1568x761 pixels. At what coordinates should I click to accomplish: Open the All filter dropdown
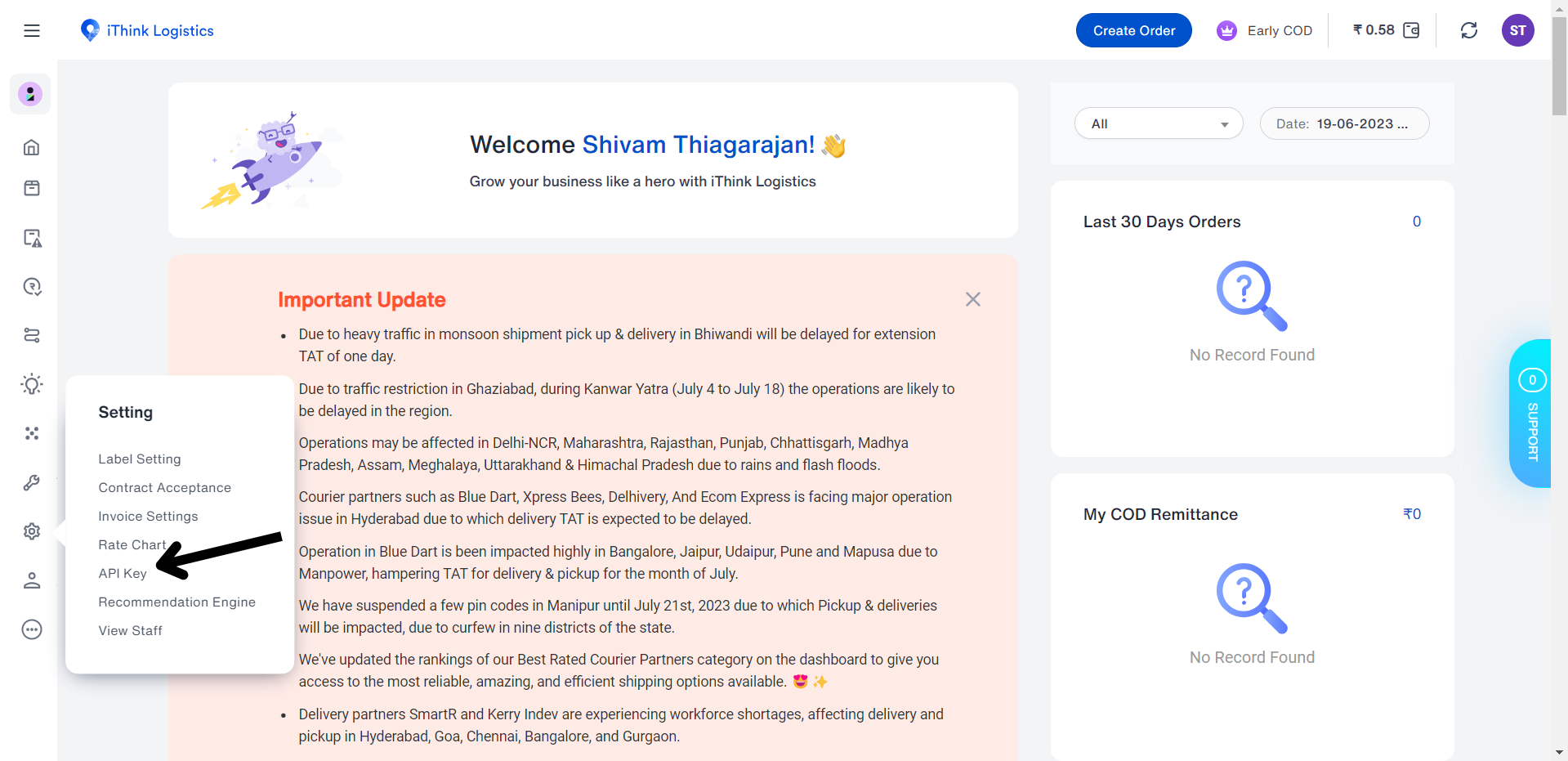coord(1159,123)
